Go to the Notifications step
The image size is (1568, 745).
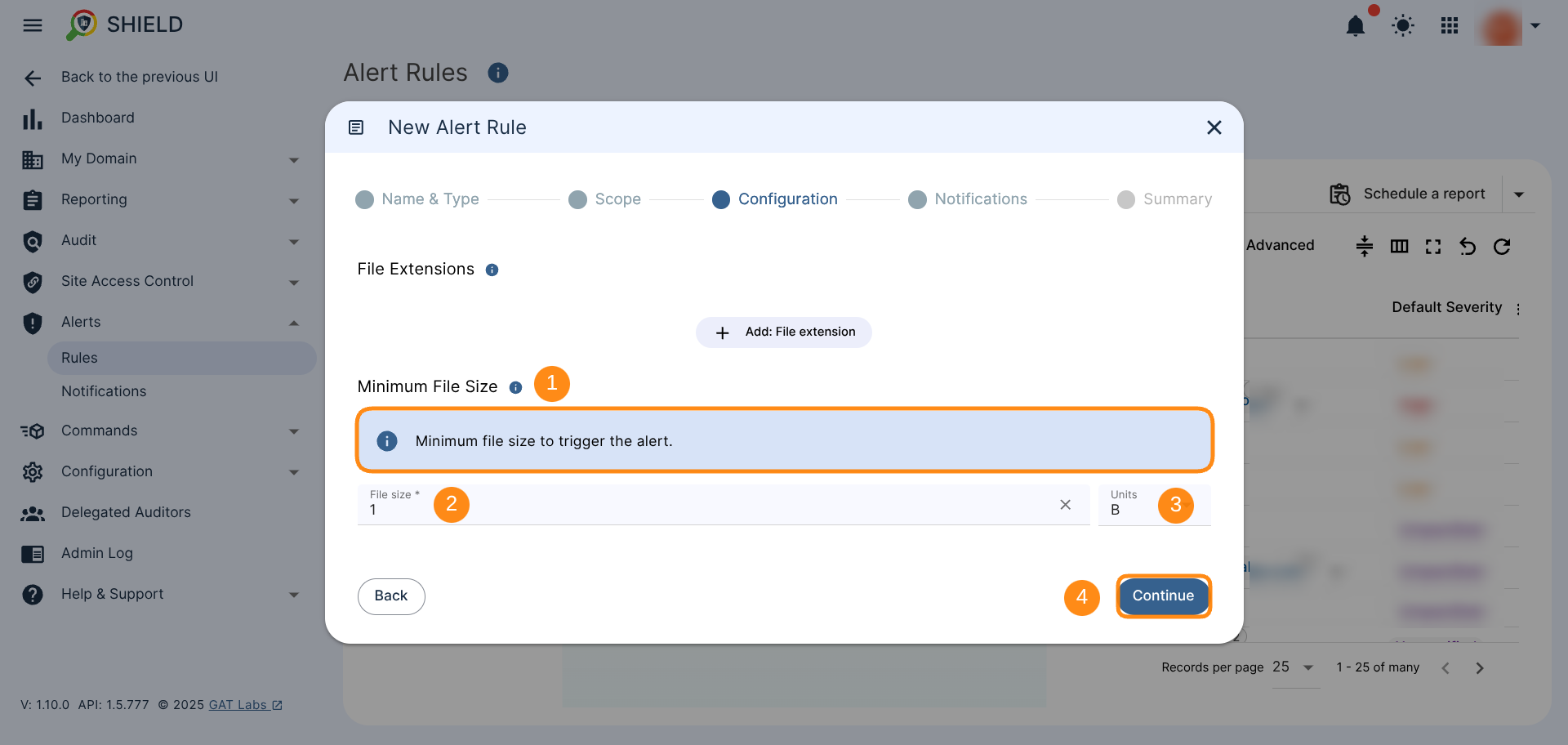968,199
